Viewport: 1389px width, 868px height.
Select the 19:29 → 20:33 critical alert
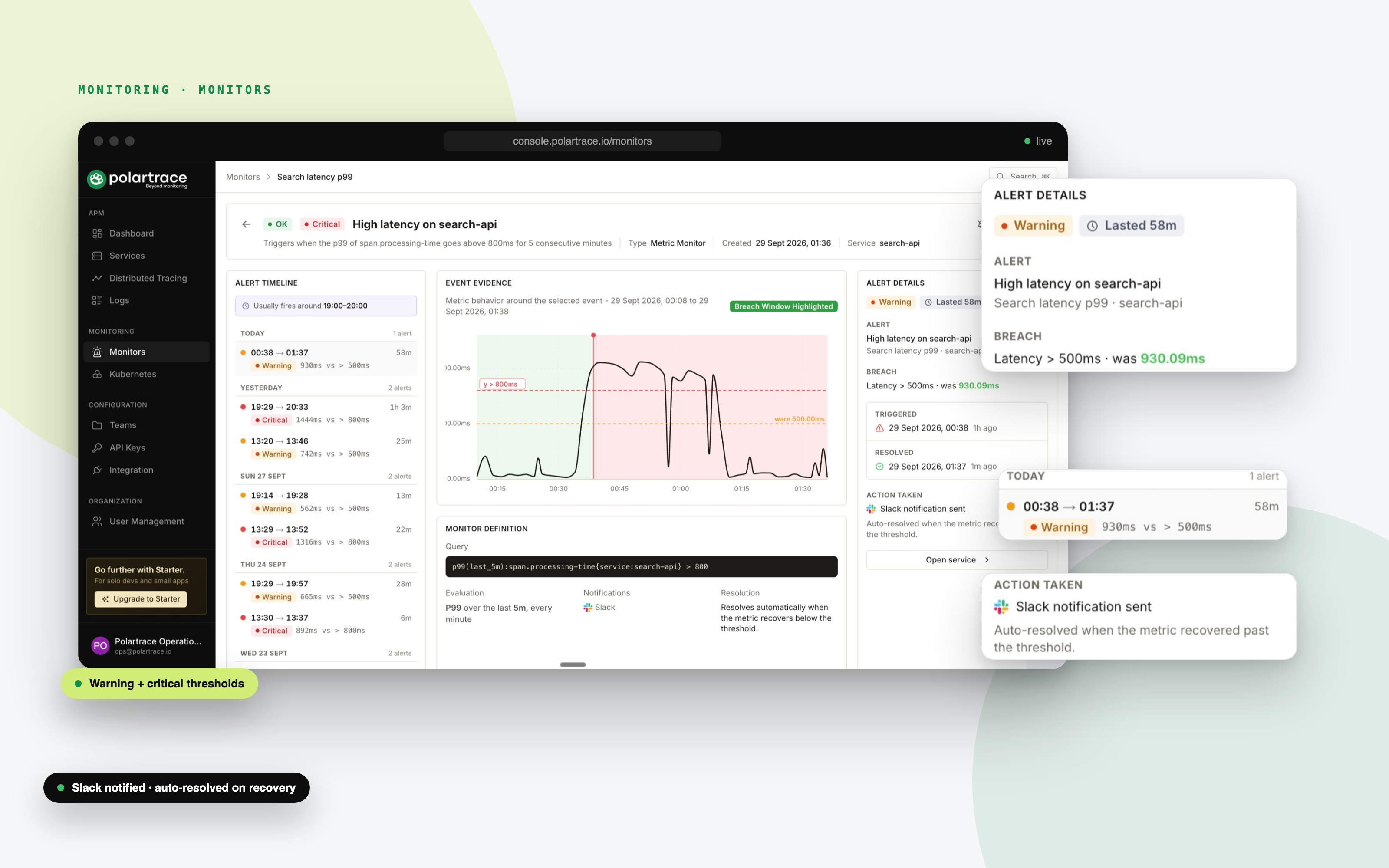(x=326, y=413)
